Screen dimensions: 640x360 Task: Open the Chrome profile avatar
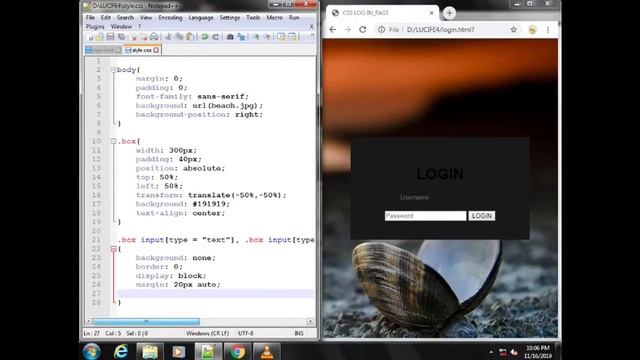(532, 29)
